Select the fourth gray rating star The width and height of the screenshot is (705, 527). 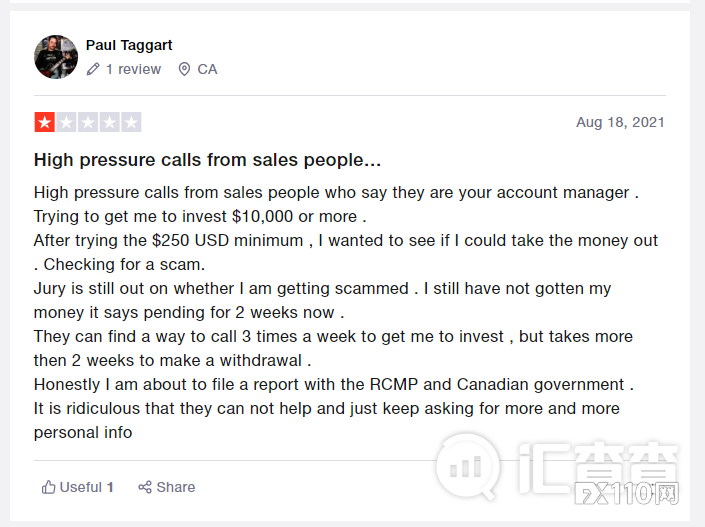tap(110, 123)
